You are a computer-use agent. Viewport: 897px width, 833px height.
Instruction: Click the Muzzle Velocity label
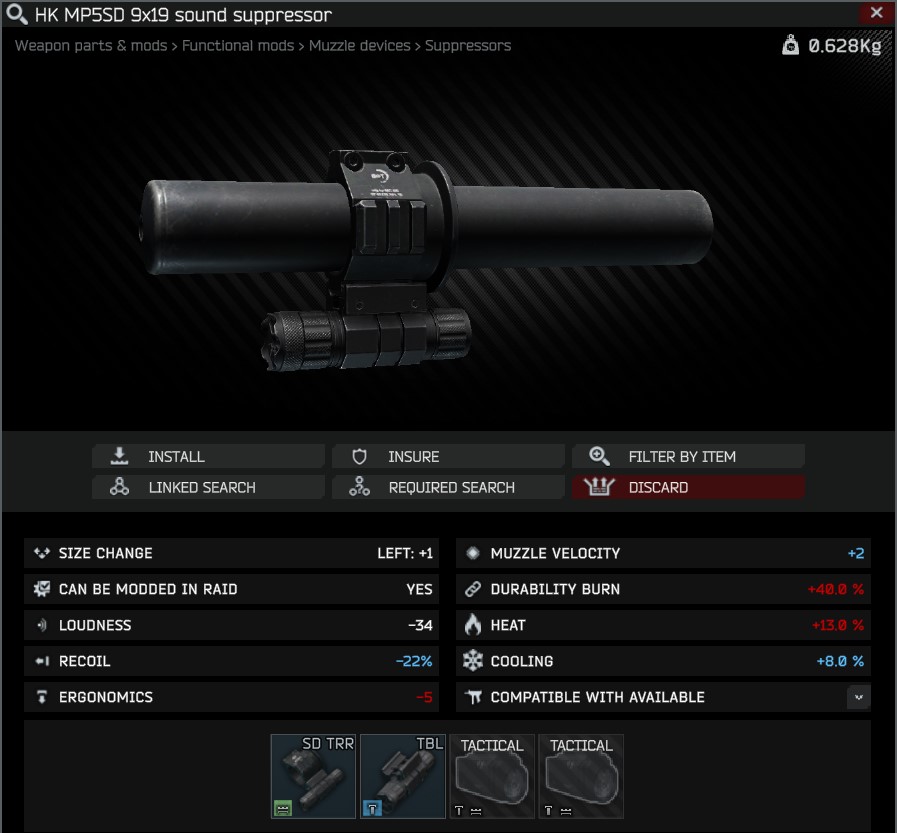tap(555, 553)
